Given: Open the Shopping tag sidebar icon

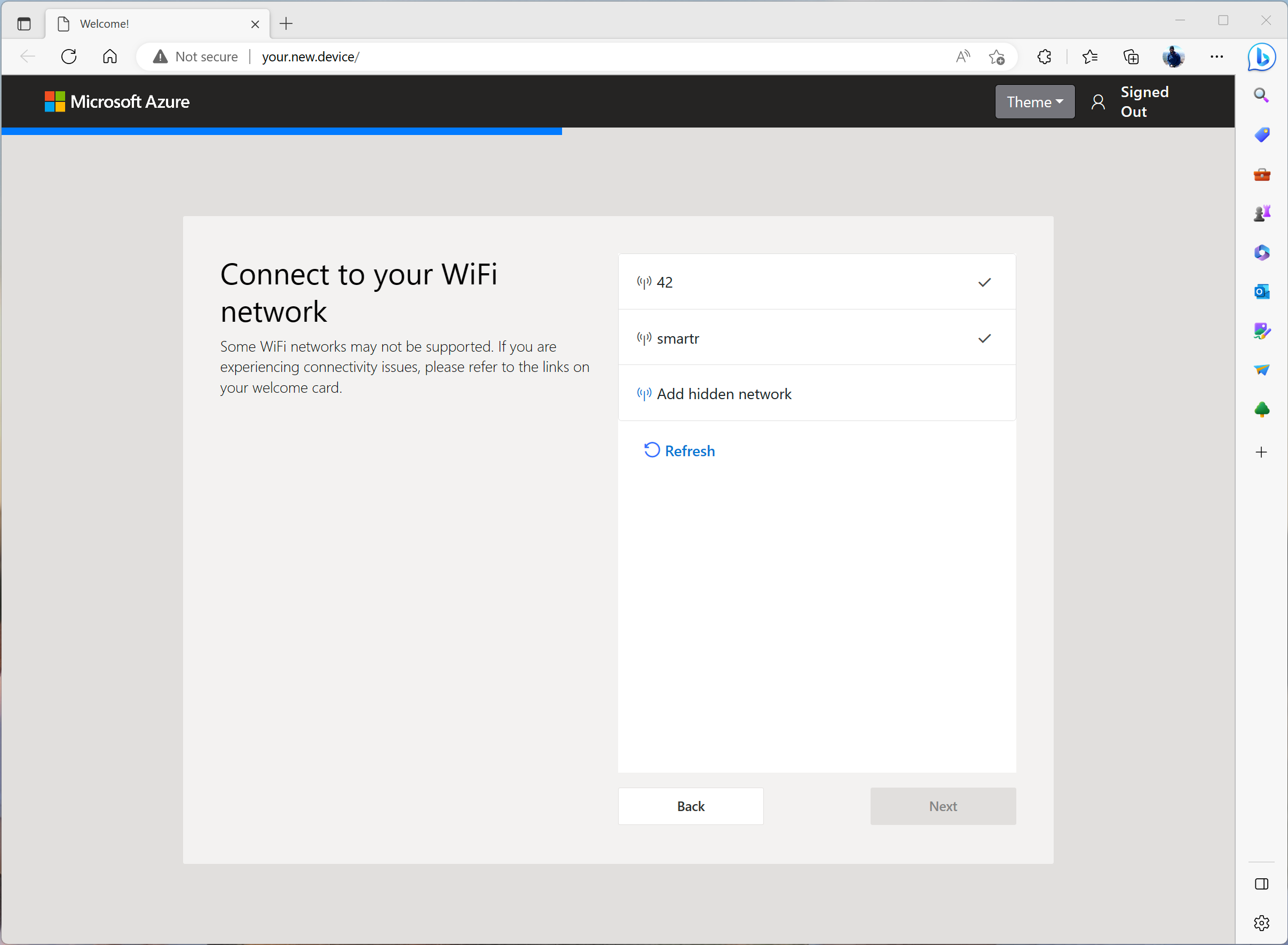Looking at the screenshot, I should [x=1261, y=135].
